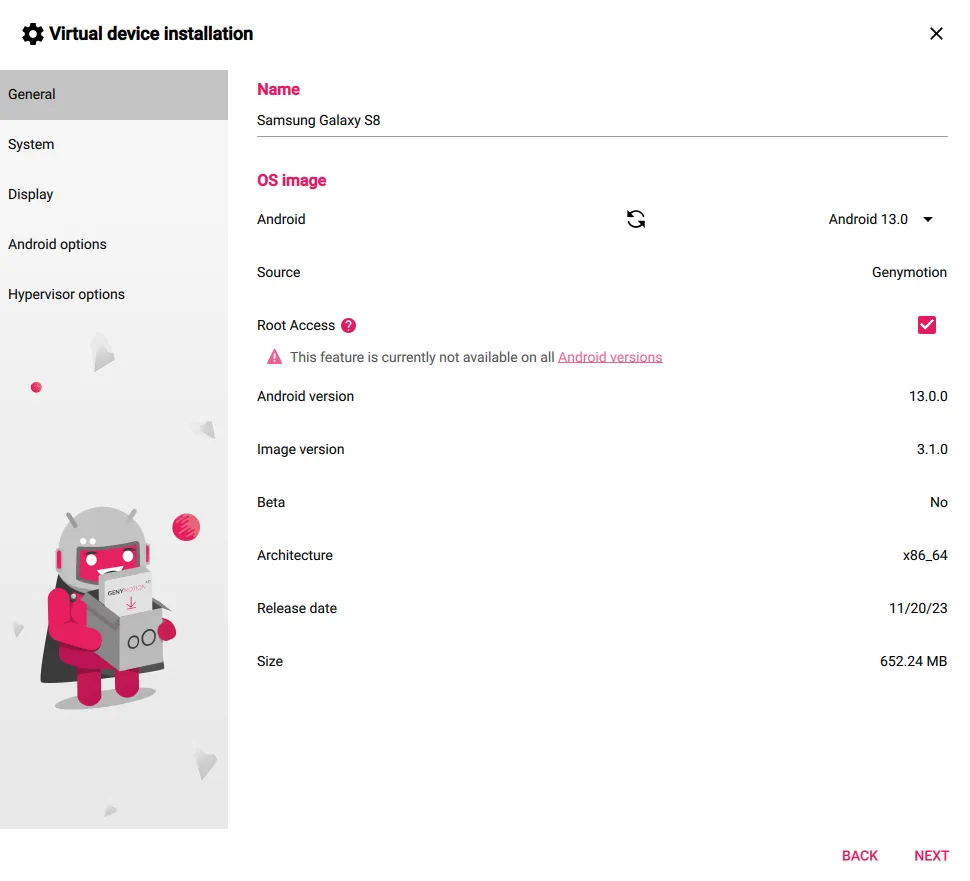Click the refresh Android images icon
970x881 pixels.
coord(635,219)
